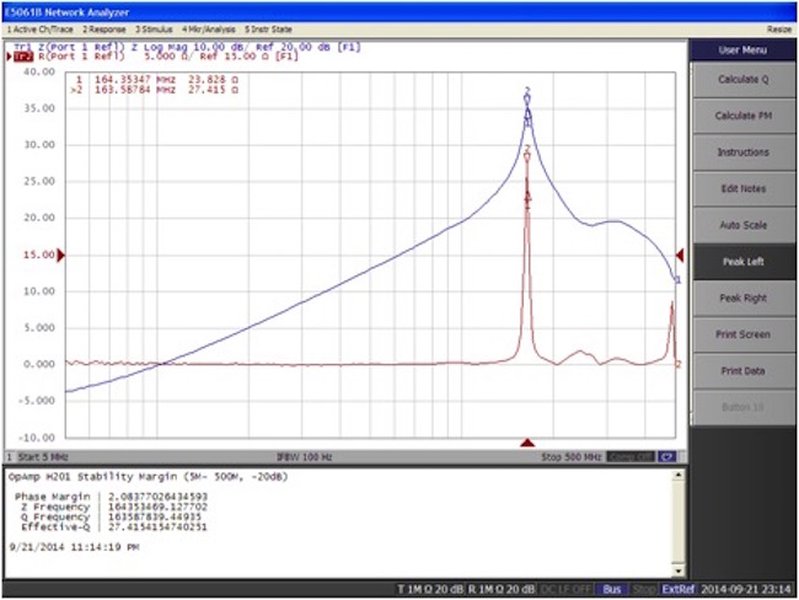
Task: Click the Q Frequency value in notes
Action: [x=155, y=517]
